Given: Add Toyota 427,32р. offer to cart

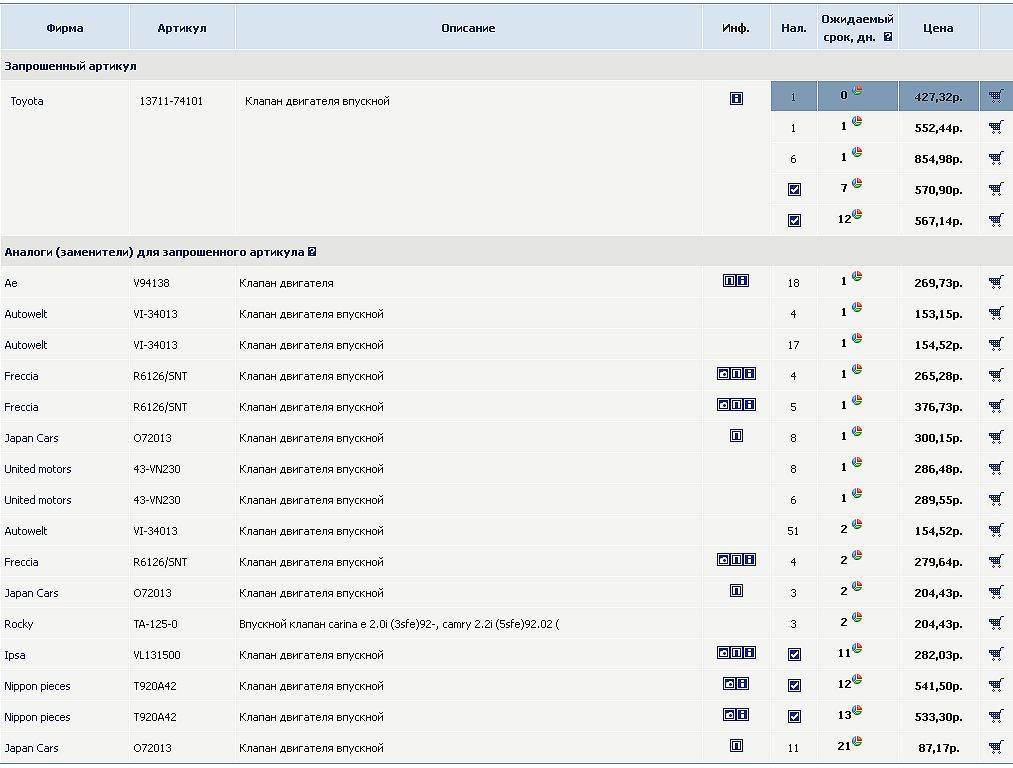Looking at the screenshot, I should point(995,97).
